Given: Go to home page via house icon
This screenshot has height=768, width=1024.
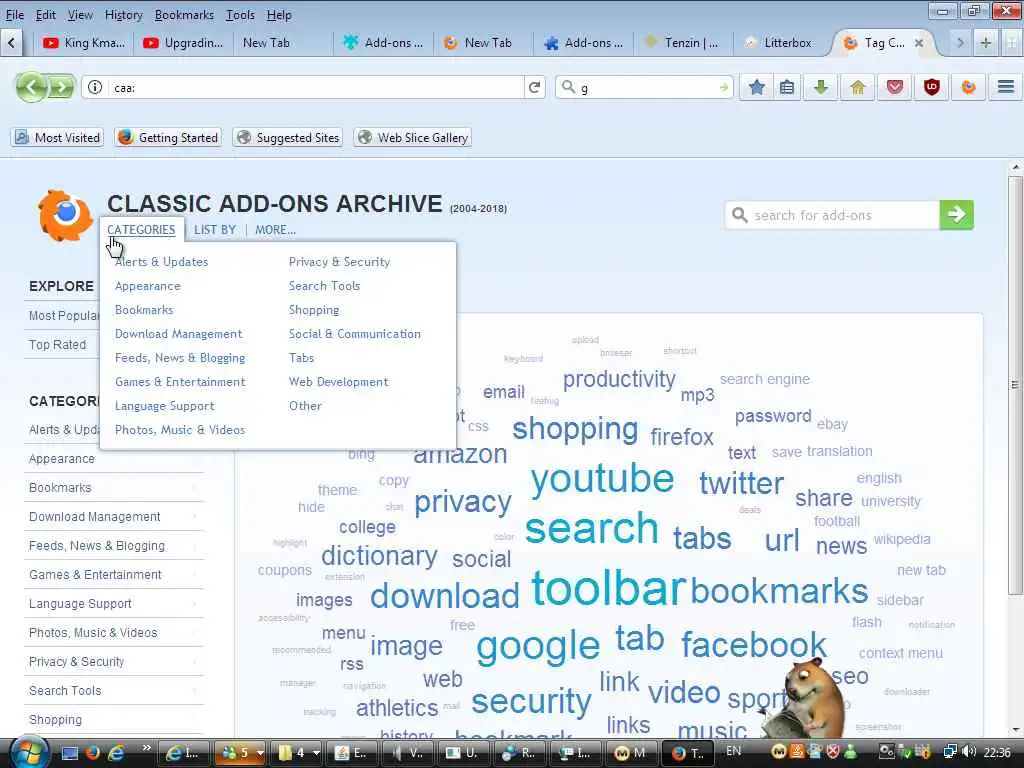Looking at the screenshot, I should (x=858, y=87).
